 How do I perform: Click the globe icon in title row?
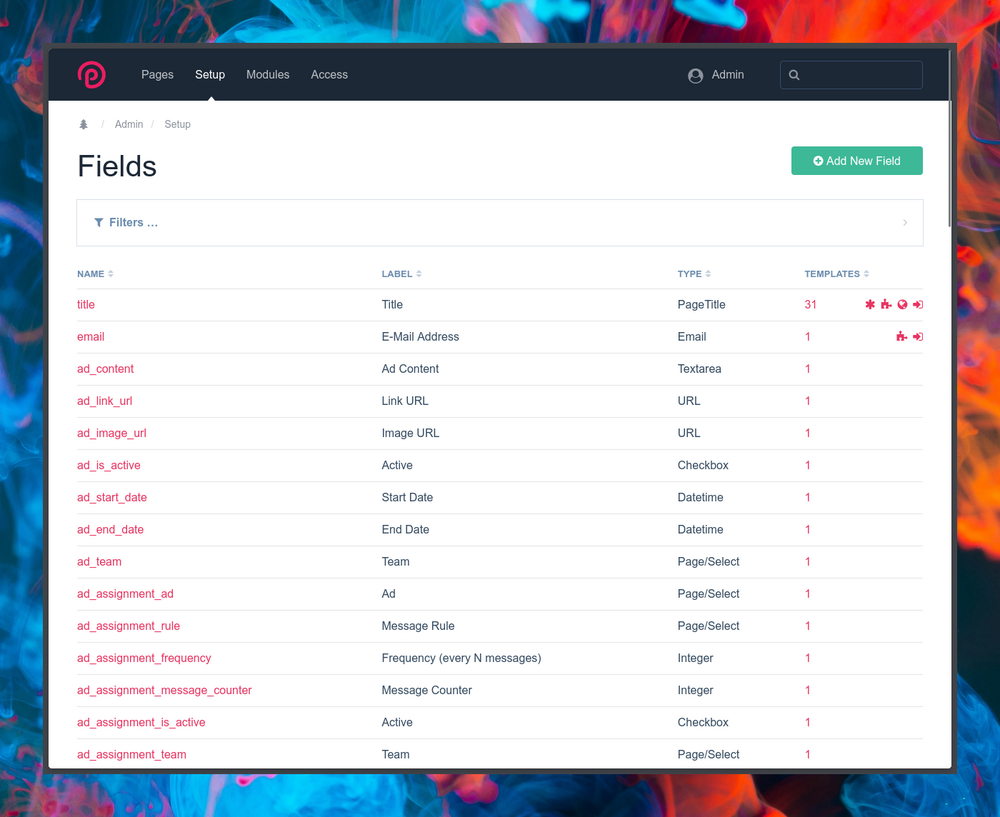(902, 305)
